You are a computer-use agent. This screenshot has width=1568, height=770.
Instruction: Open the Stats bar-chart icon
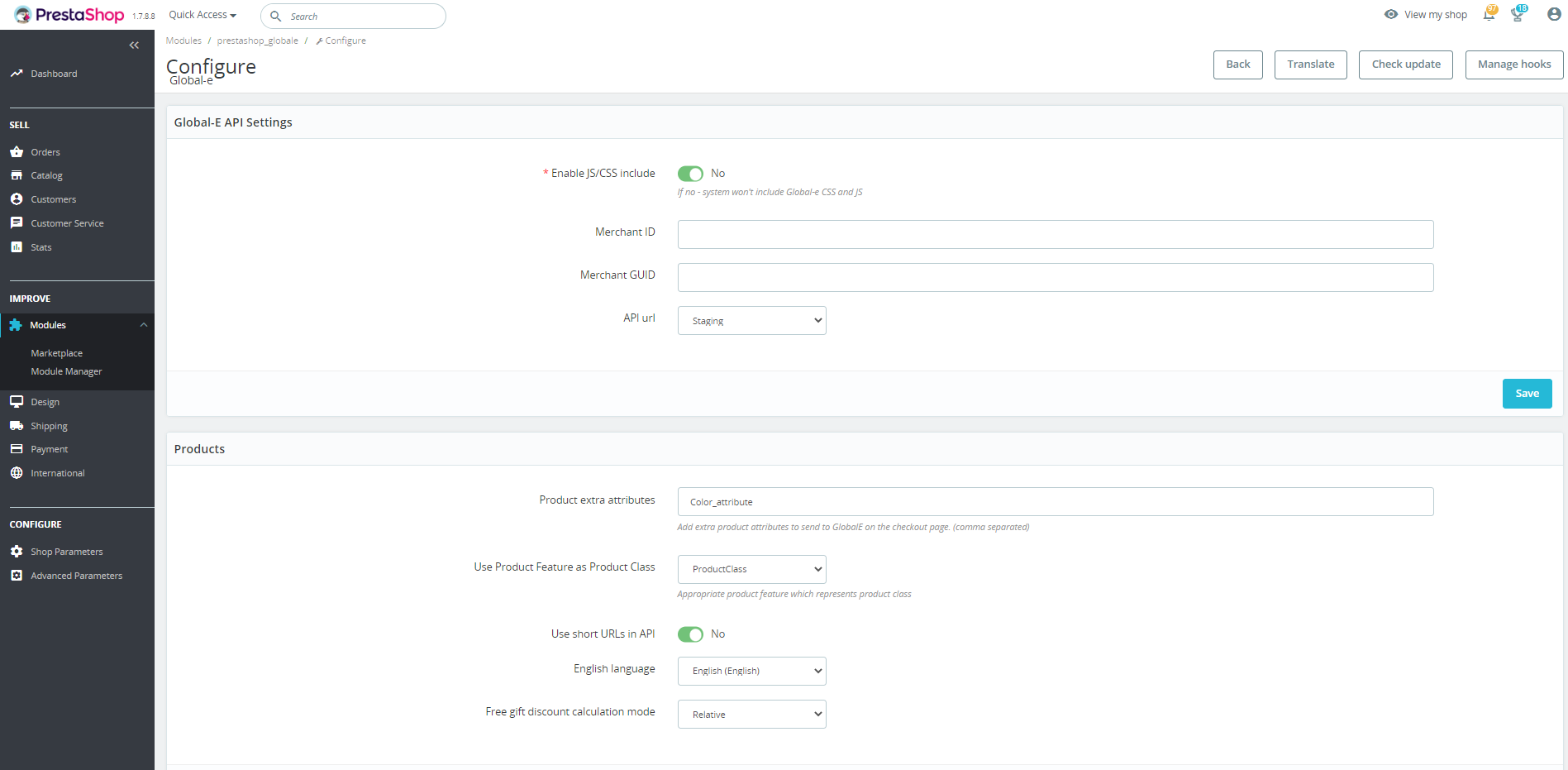tap(17, 246)
